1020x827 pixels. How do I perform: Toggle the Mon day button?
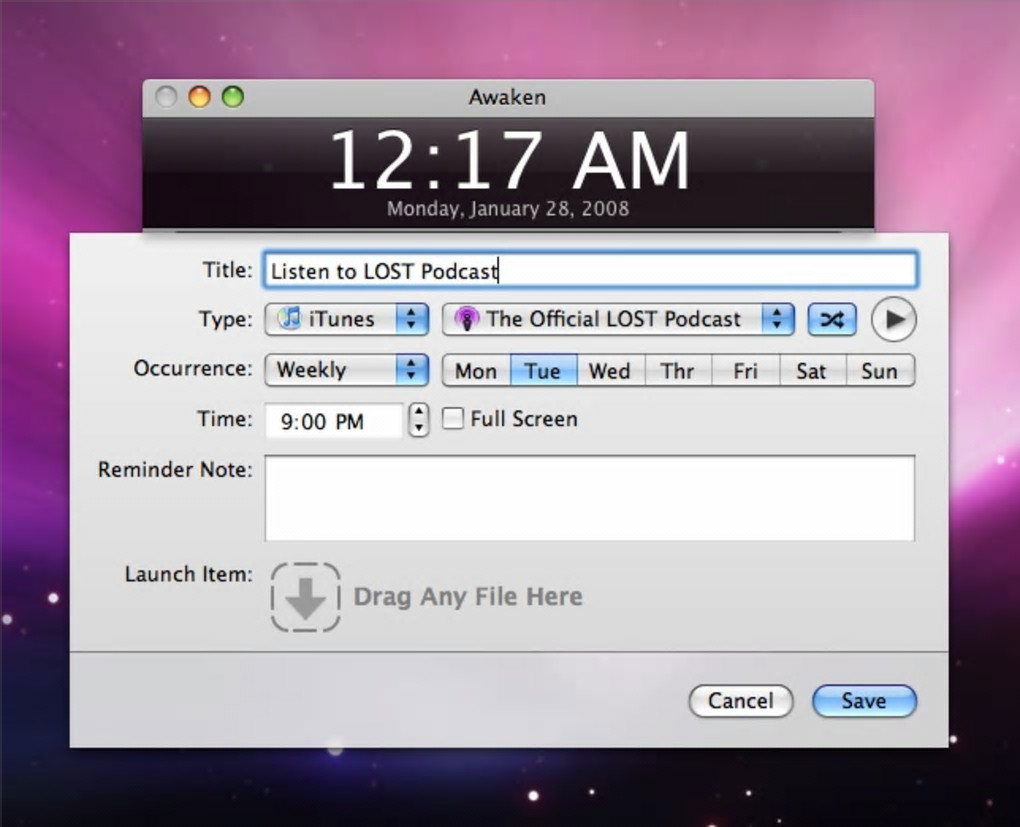point(476,371)
